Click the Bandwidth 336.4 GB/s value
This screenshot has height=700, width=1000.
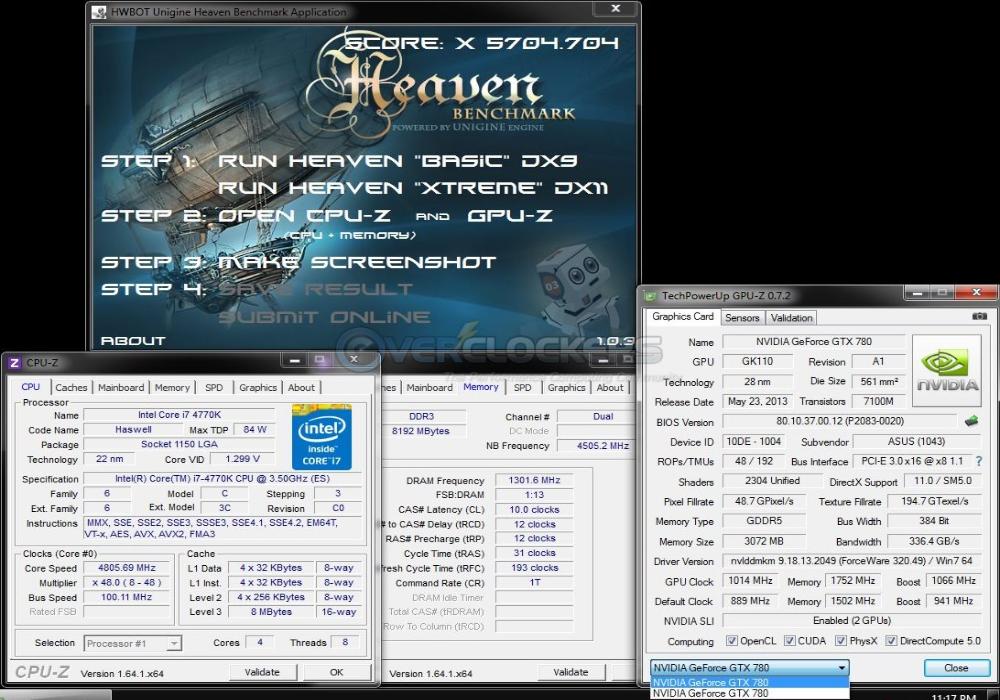tap(934, 541)
